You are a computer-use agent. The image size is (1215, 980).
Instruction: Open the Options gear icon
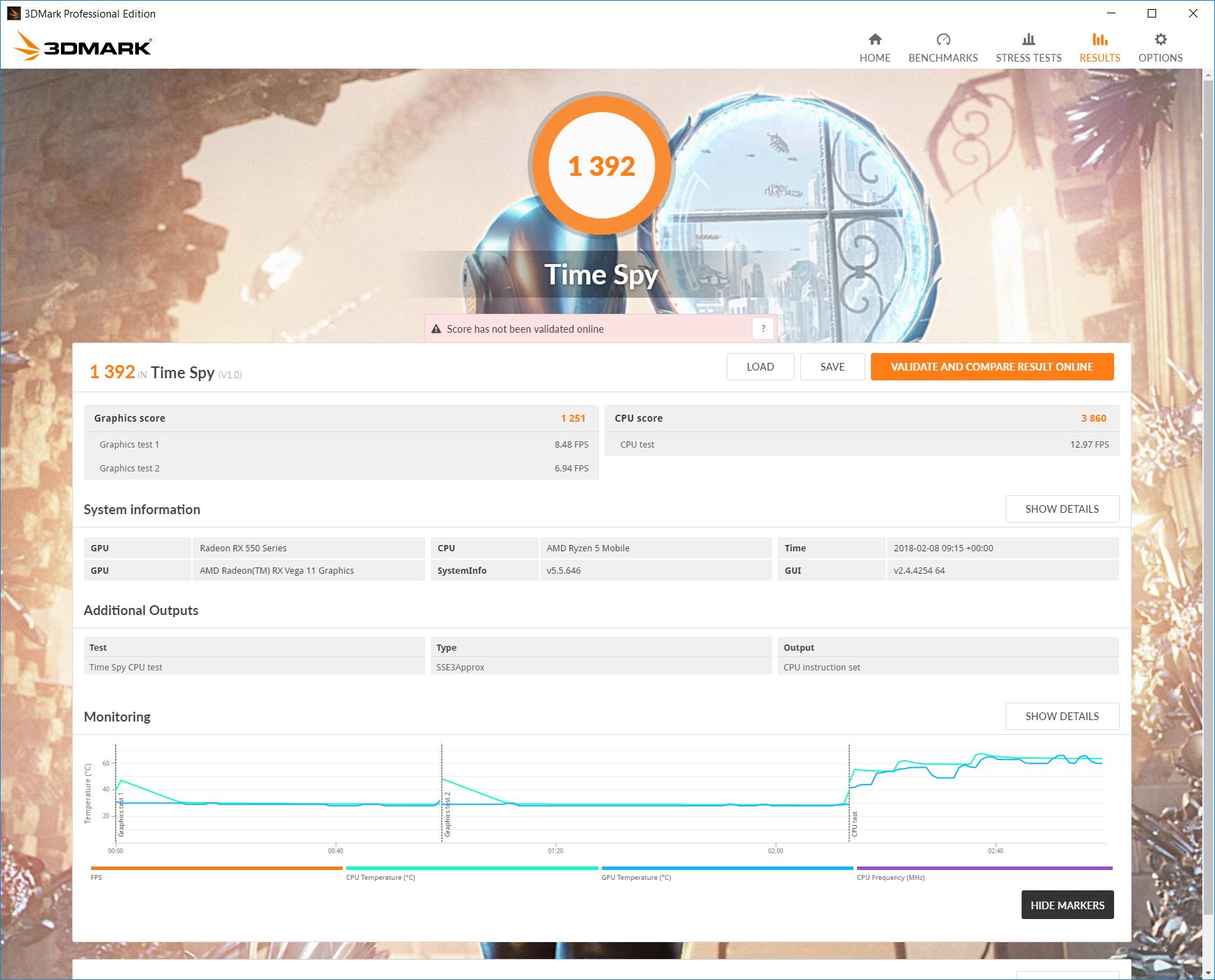pyautogui.click(x=1160, y=39)
